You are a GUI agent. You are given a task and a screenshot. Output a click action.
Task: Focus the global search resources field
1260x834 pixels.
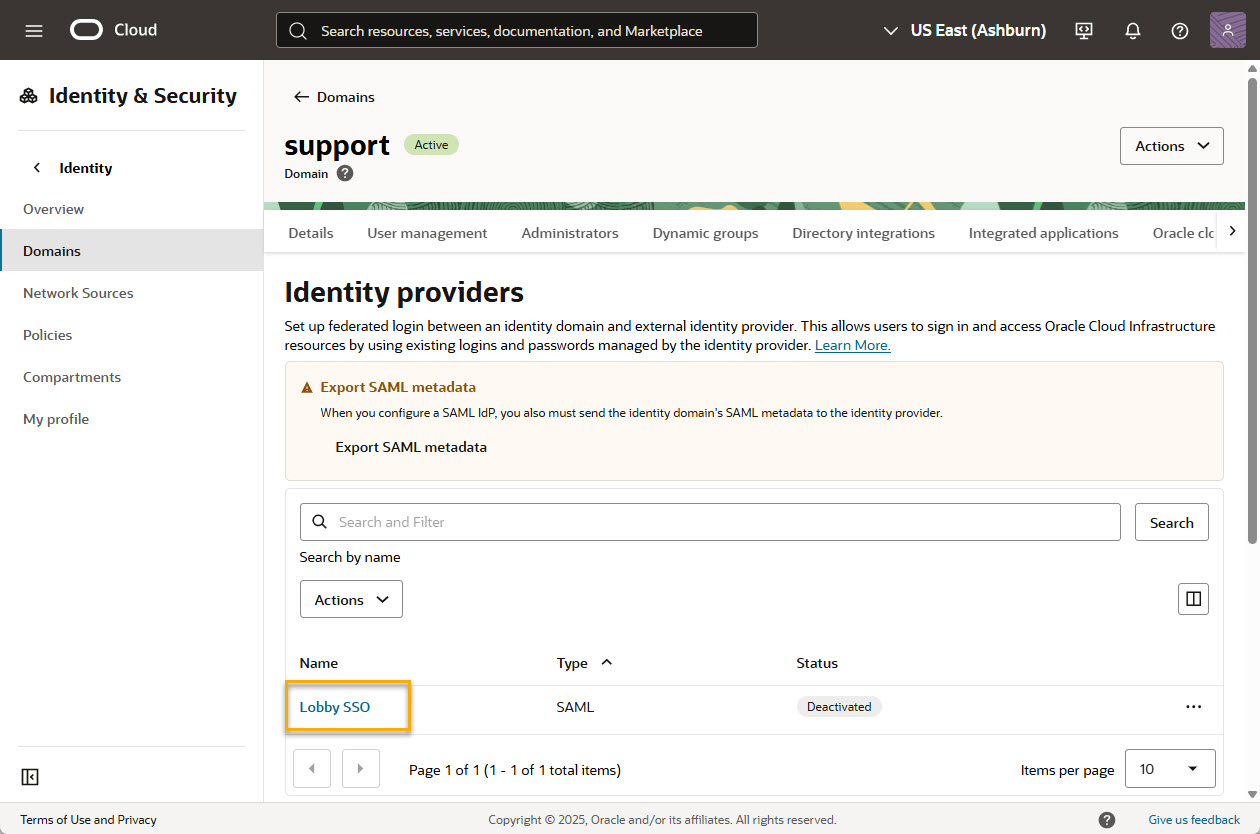click(x=517, y=30)
